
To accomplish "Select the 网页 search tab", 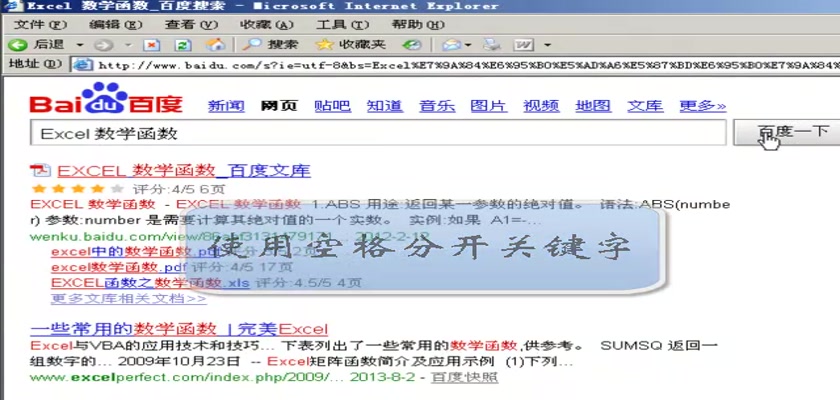I will click(279, 105).
